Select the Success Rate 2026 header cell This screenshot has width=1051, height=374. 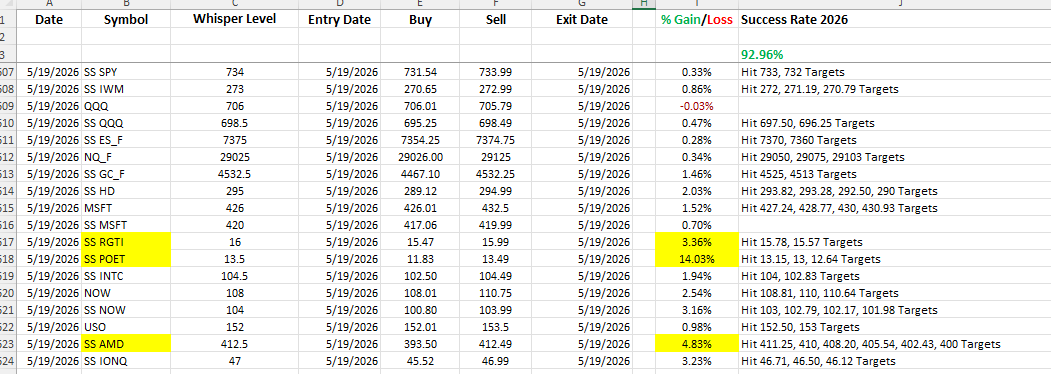pos(894,20)
